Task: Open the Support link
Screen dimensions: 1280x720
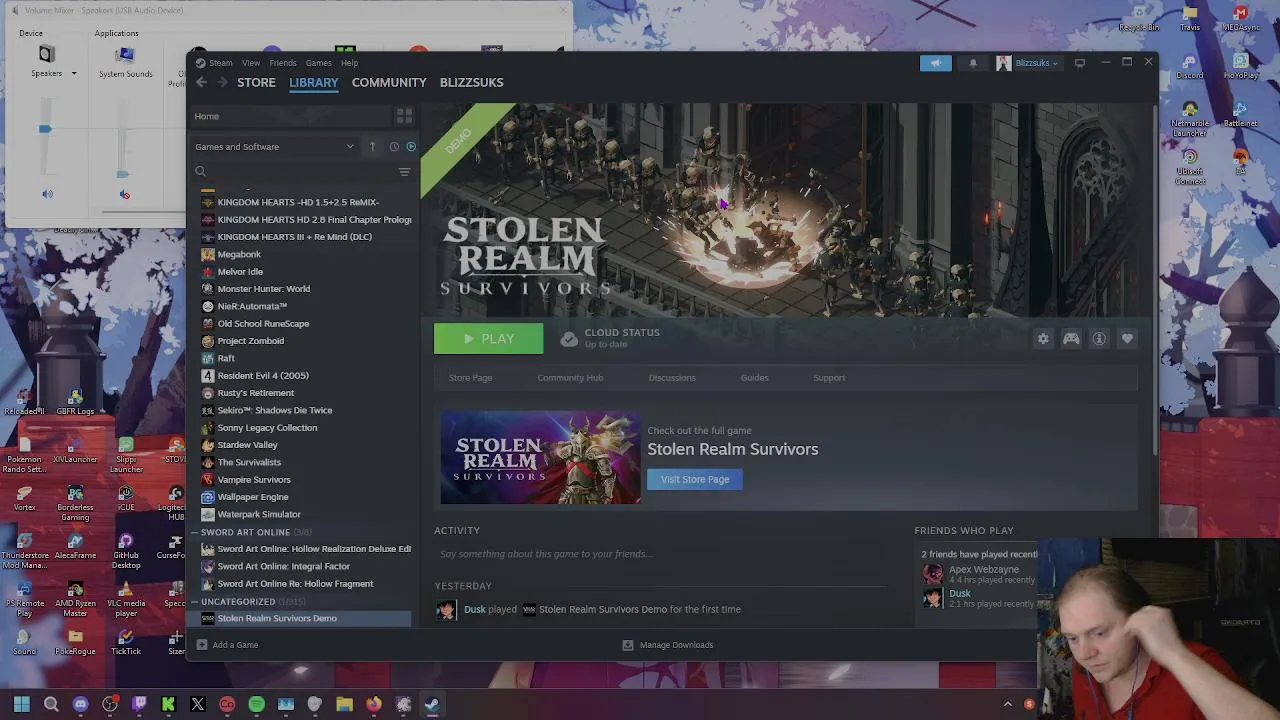Action: coord(829,378)
